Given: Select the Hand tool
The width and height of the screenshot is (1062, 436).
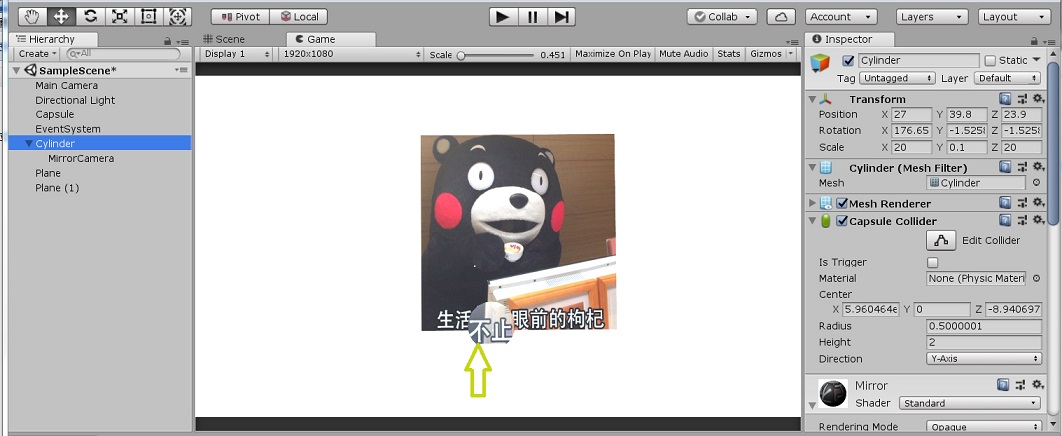Looking at the screenshot, I should pos(32,16).
